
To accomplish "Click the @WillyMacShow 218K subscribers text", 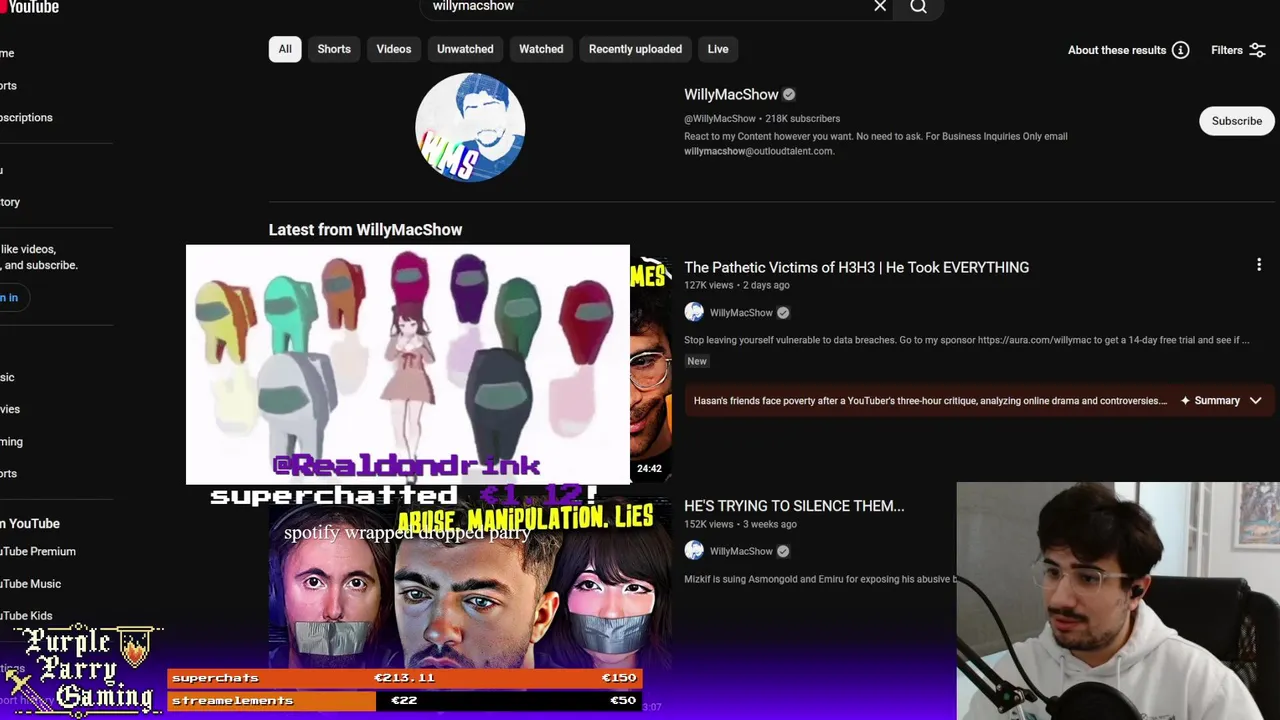I will (x=762, y=118).
